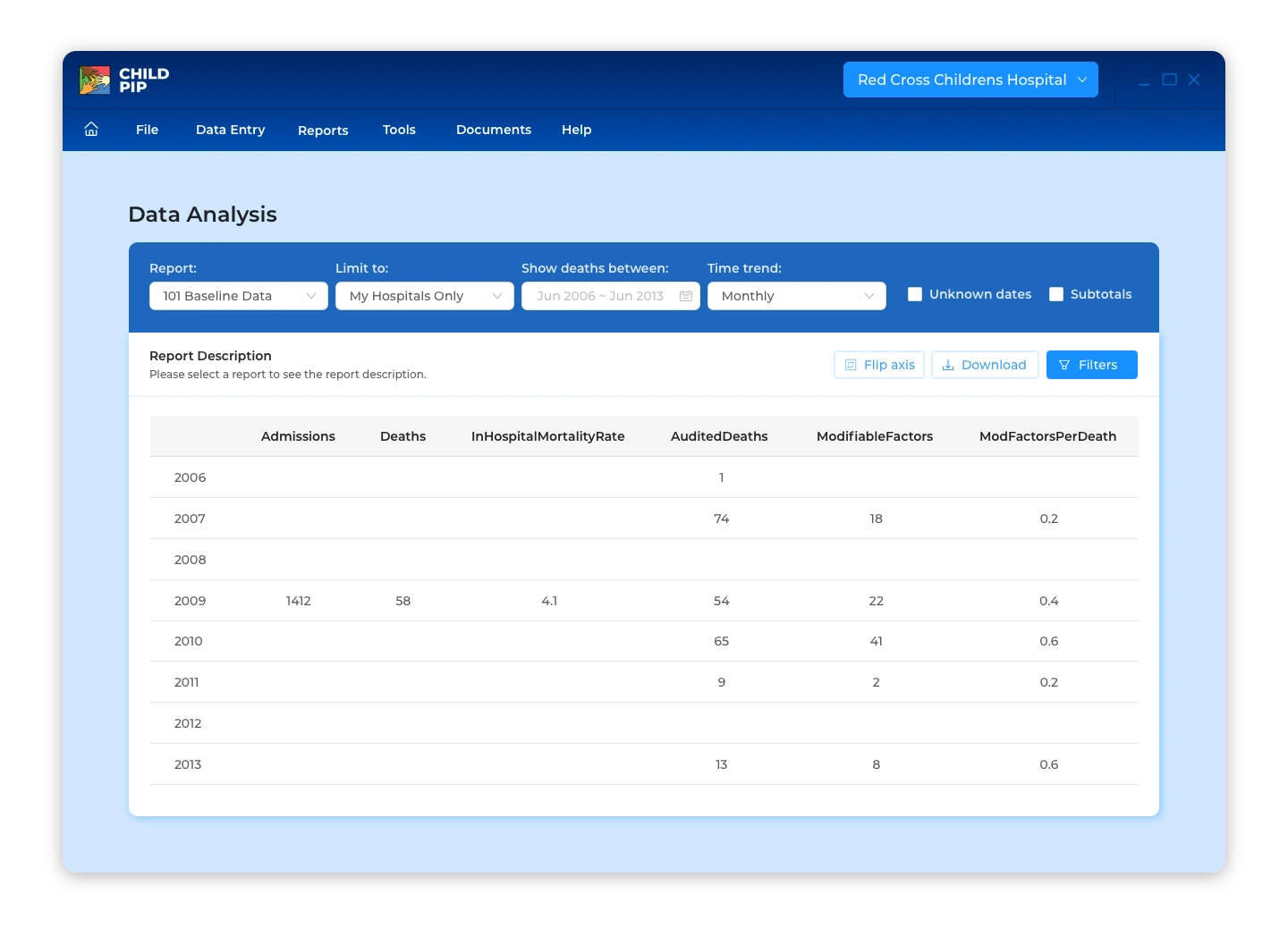Go to the home icon in navigation
The image size is (1288, 945).
[x=91, y=130]
